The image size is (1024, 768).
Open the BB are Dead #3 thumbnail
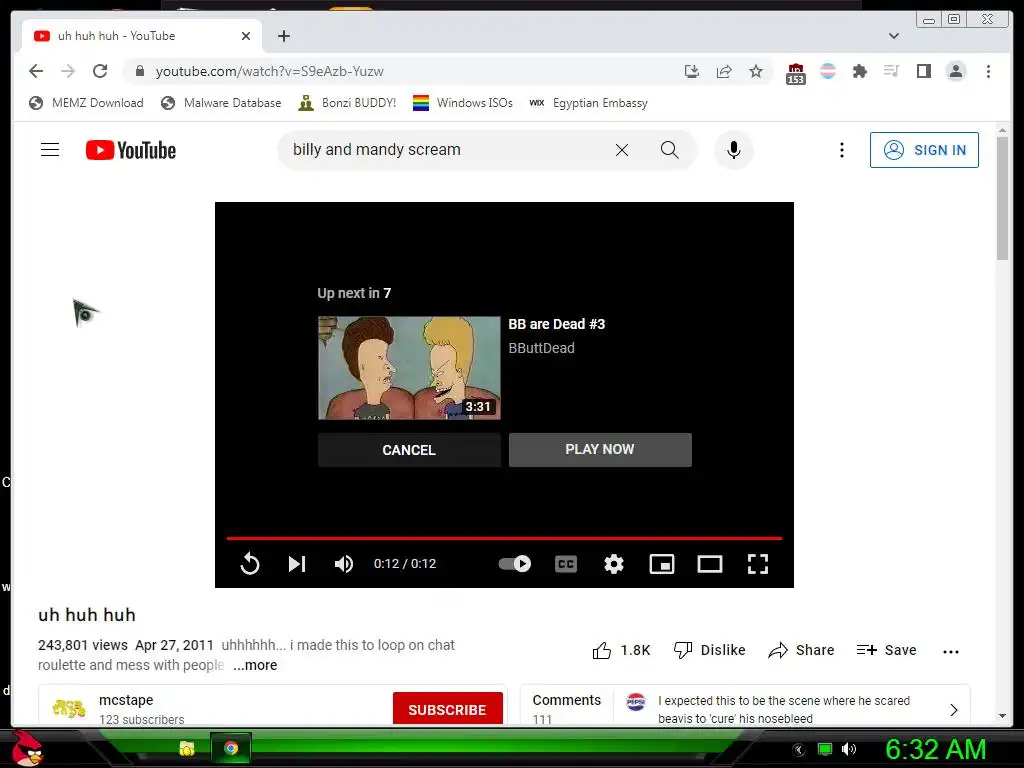pos(409,368)
